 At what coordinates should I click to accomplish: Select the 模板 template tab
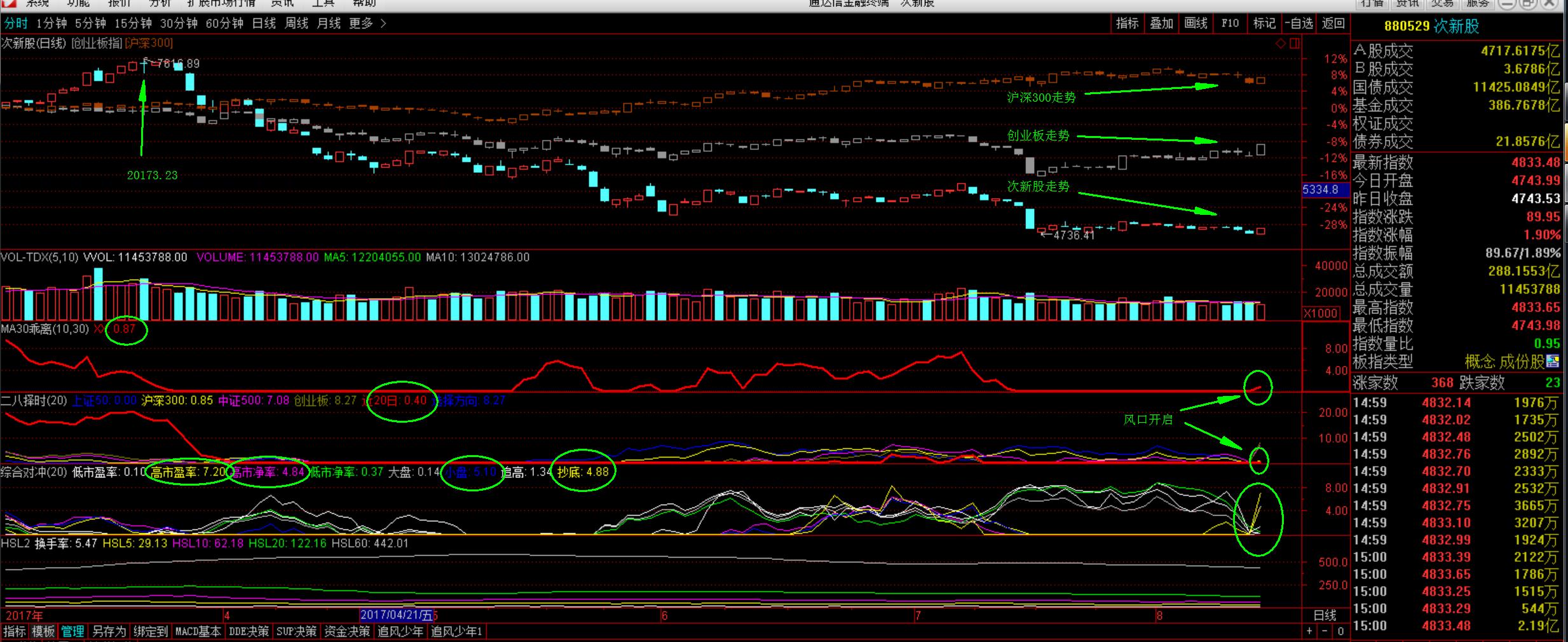coord(43,631)
